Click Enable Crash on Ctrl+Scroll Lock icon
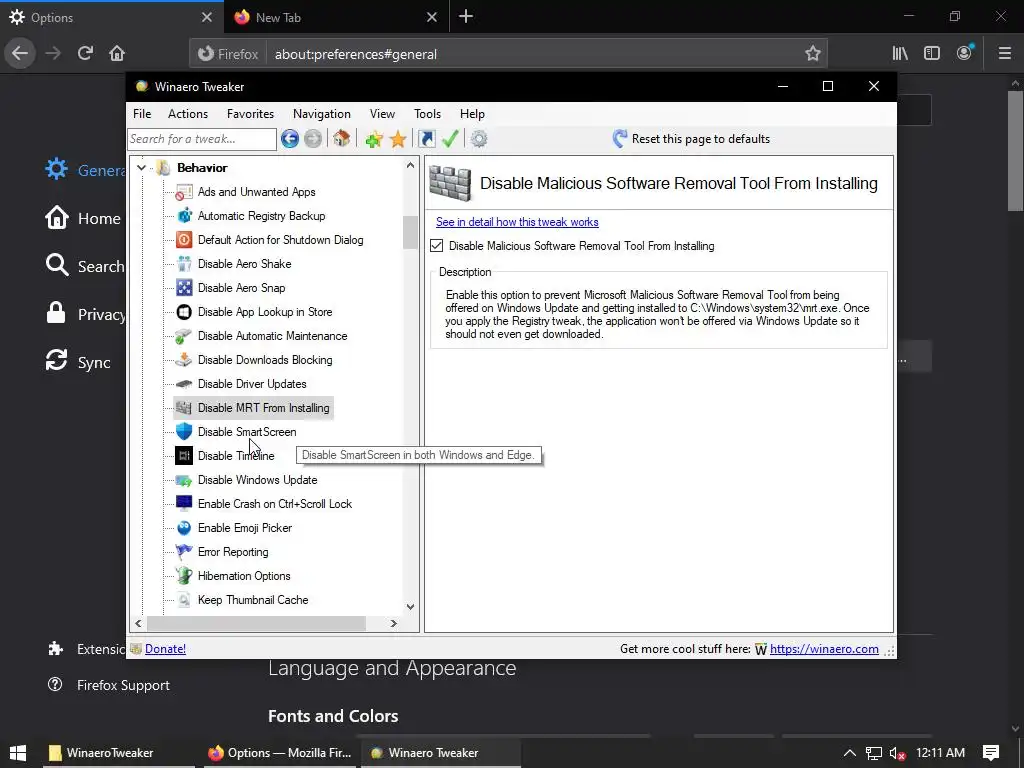 tap(184, 504)
